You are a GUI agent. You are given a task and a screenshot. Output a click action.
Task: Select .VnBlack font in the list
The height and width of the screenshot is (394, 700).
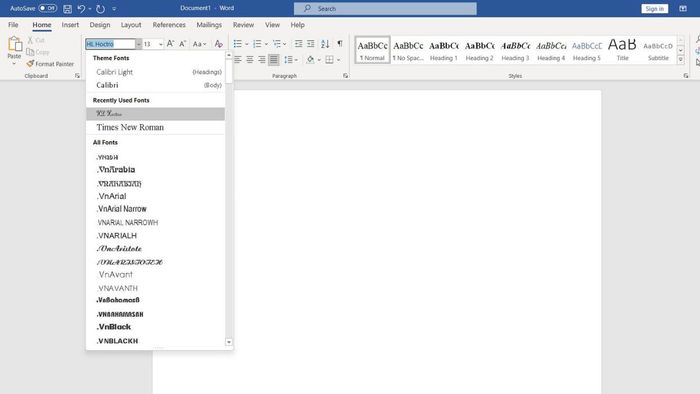(x=155, y=327)
